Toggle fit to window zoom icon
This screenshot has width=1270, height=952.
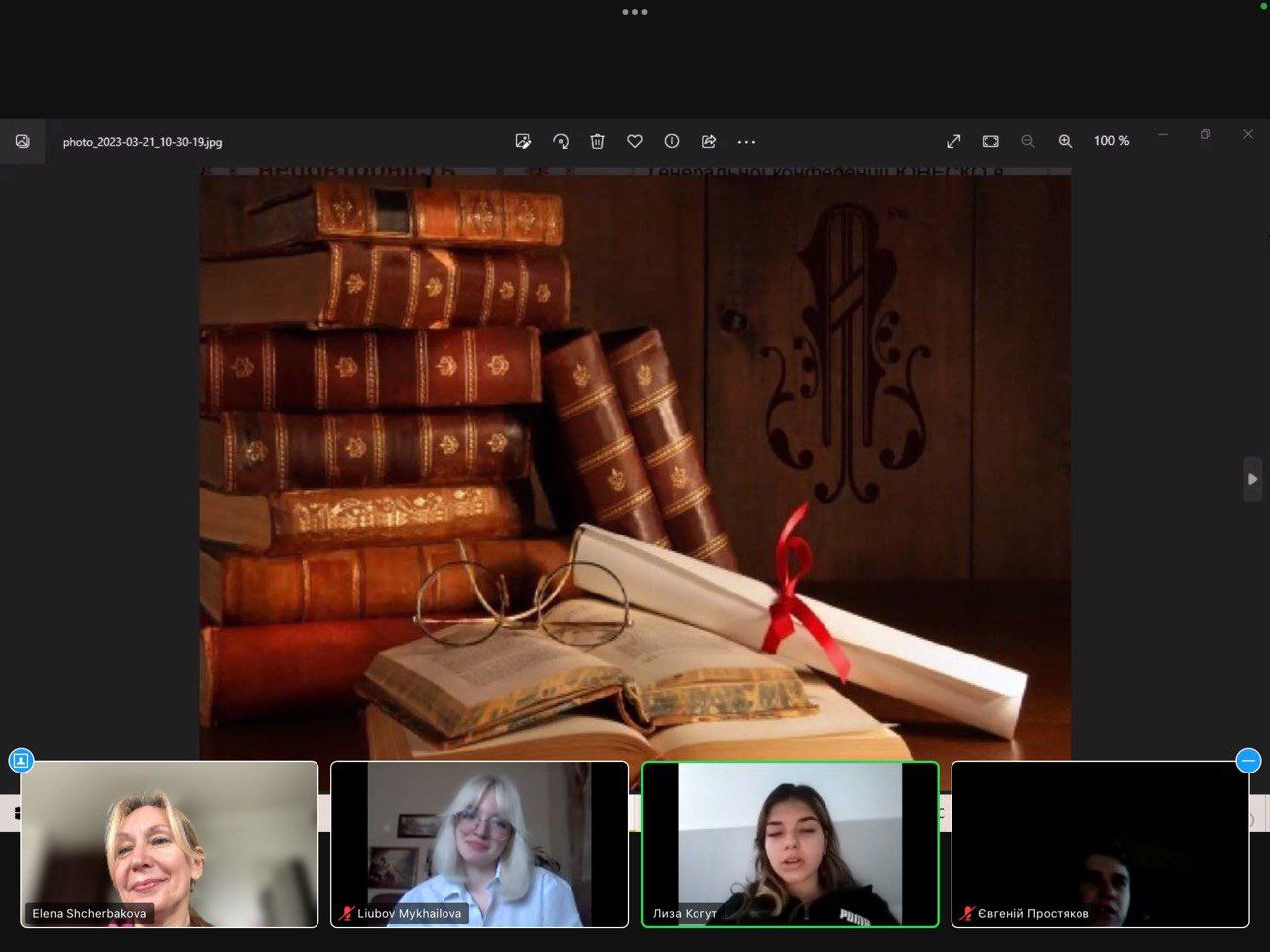pyautogui.click(x=990, y=142)
